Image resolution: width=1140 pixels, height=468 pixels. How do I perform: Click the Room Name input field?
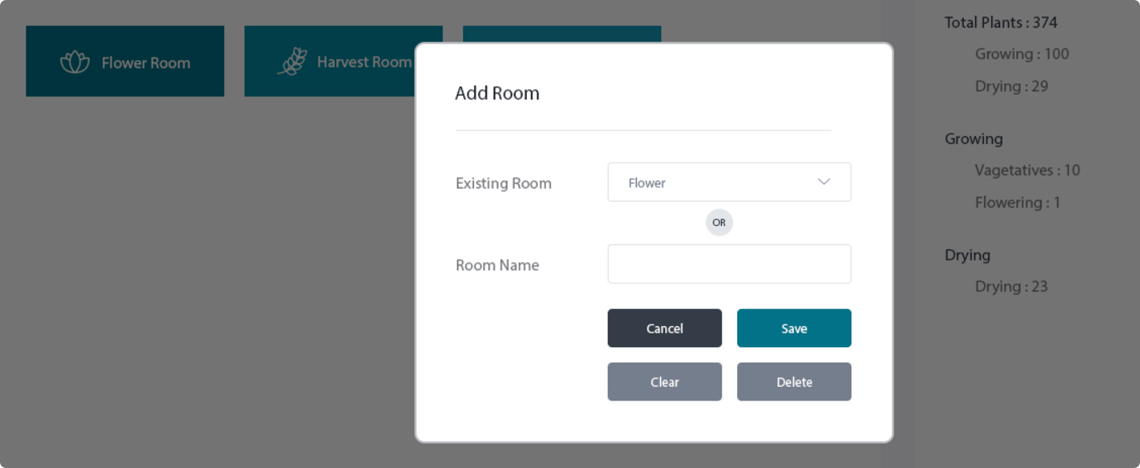729,264
